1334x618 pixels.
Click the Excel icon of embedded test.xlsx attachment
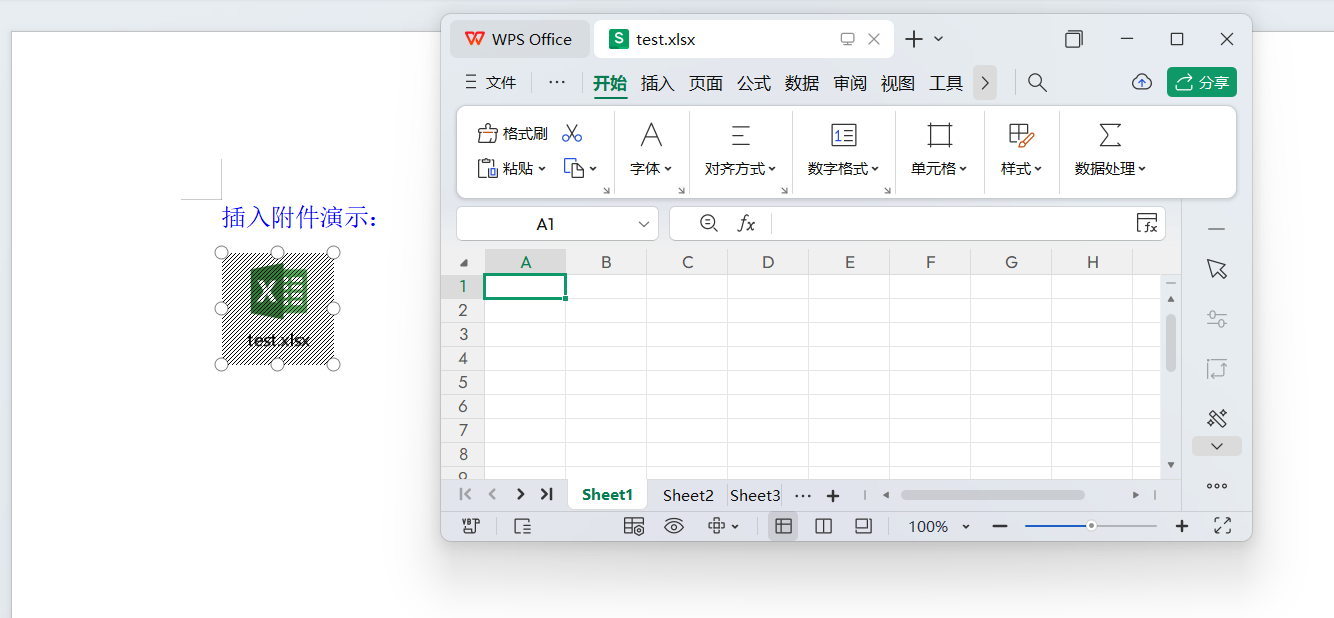pyautogui.click(x=278, y=291)
